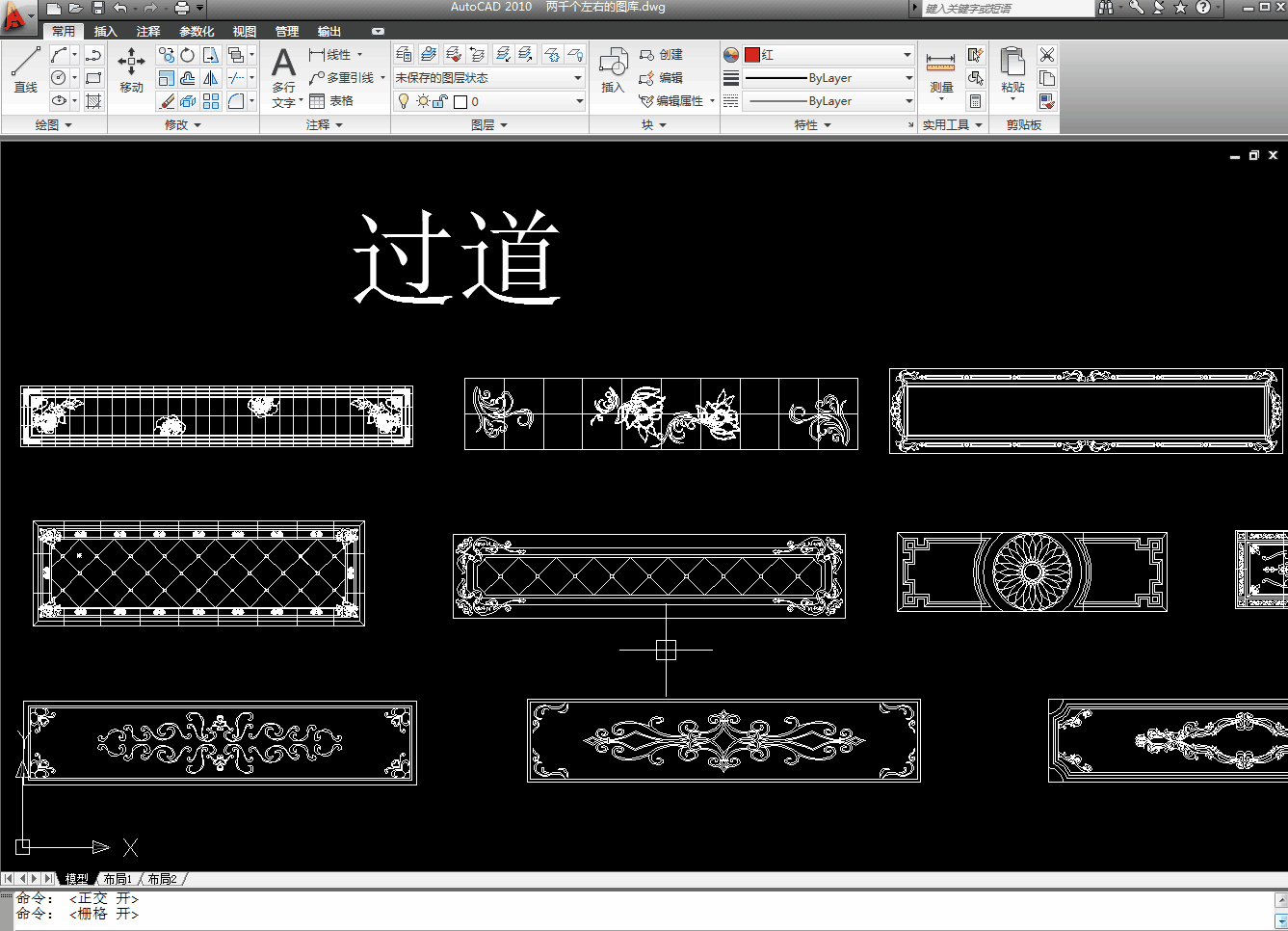Open the Layer Properties manager icon

click(x=404, y=55)
